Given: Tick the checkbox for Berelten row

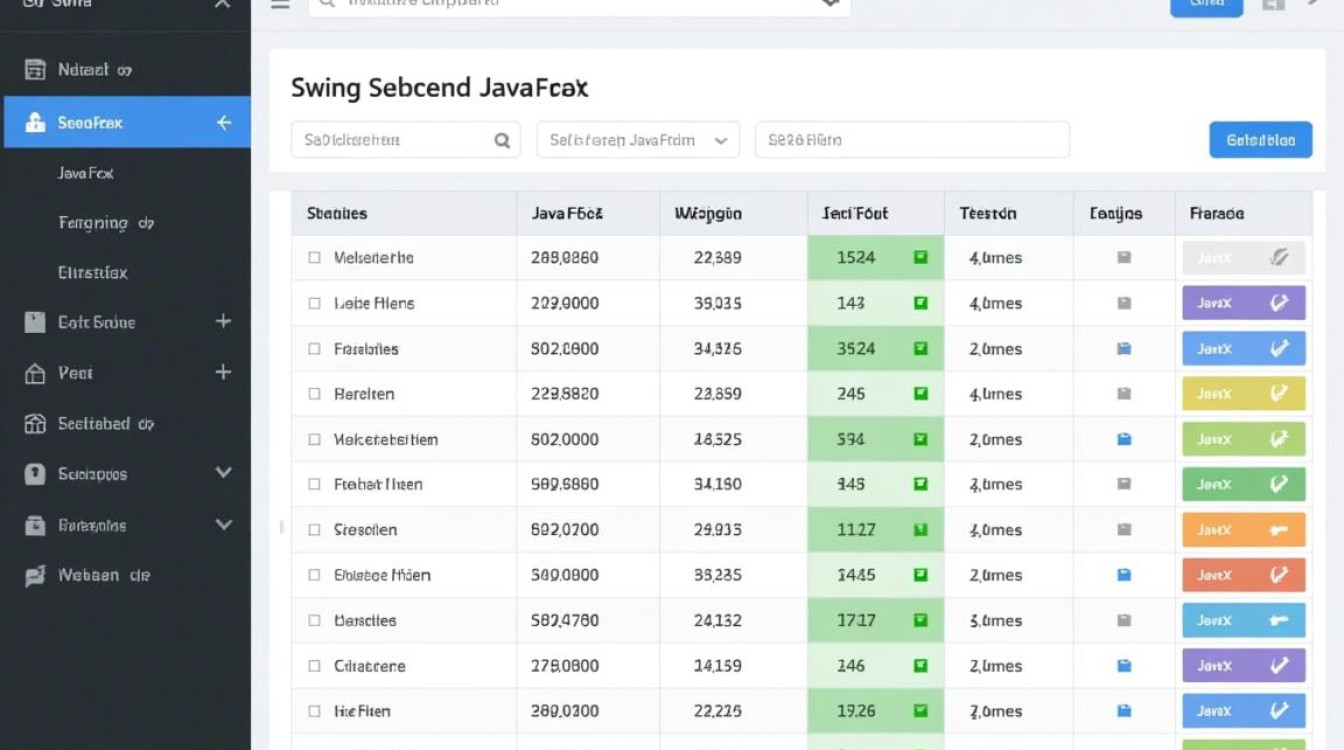Looking at the screenshot, I should (x=314, y=394).
